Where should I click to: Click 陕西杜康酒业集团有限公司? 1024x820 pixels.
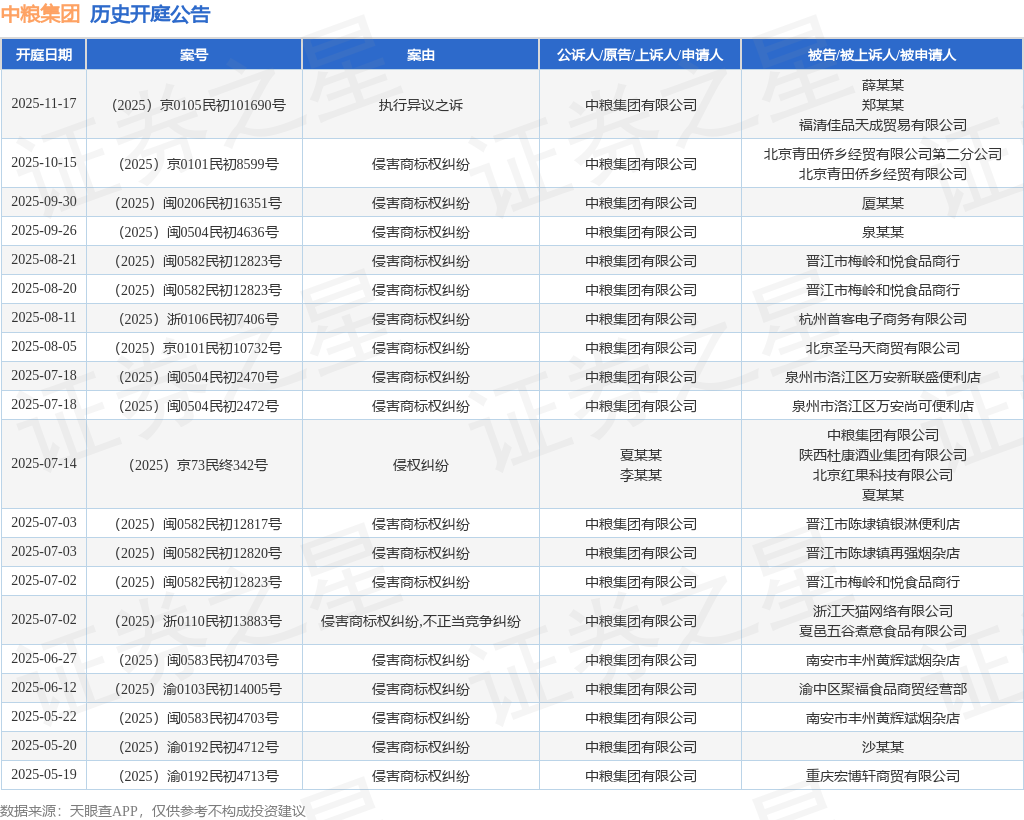coord(882,455)
